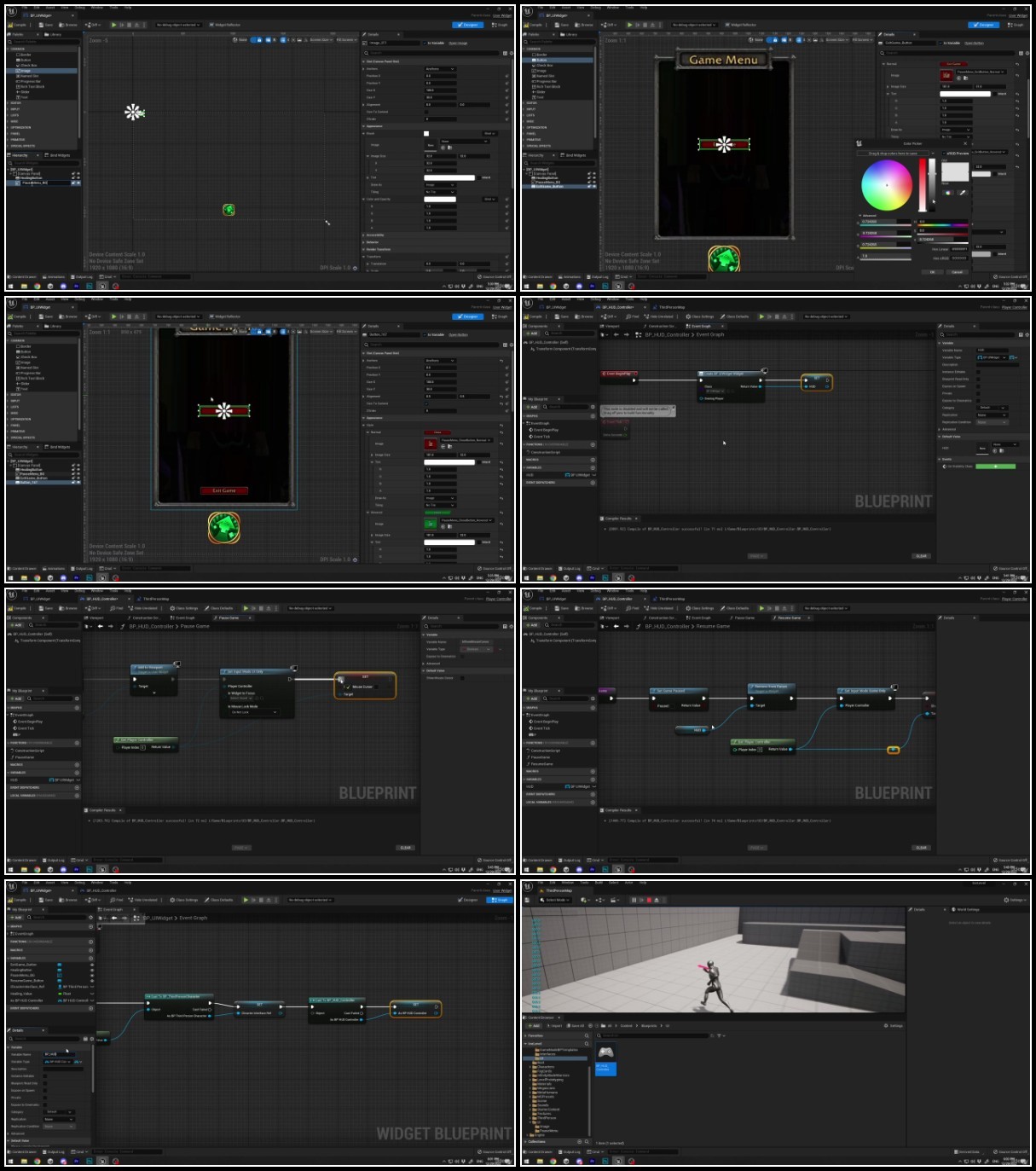Click the SET node in Pause Game graph screenshot
The image size is (1036, 1171).
[x=365, y=686]
